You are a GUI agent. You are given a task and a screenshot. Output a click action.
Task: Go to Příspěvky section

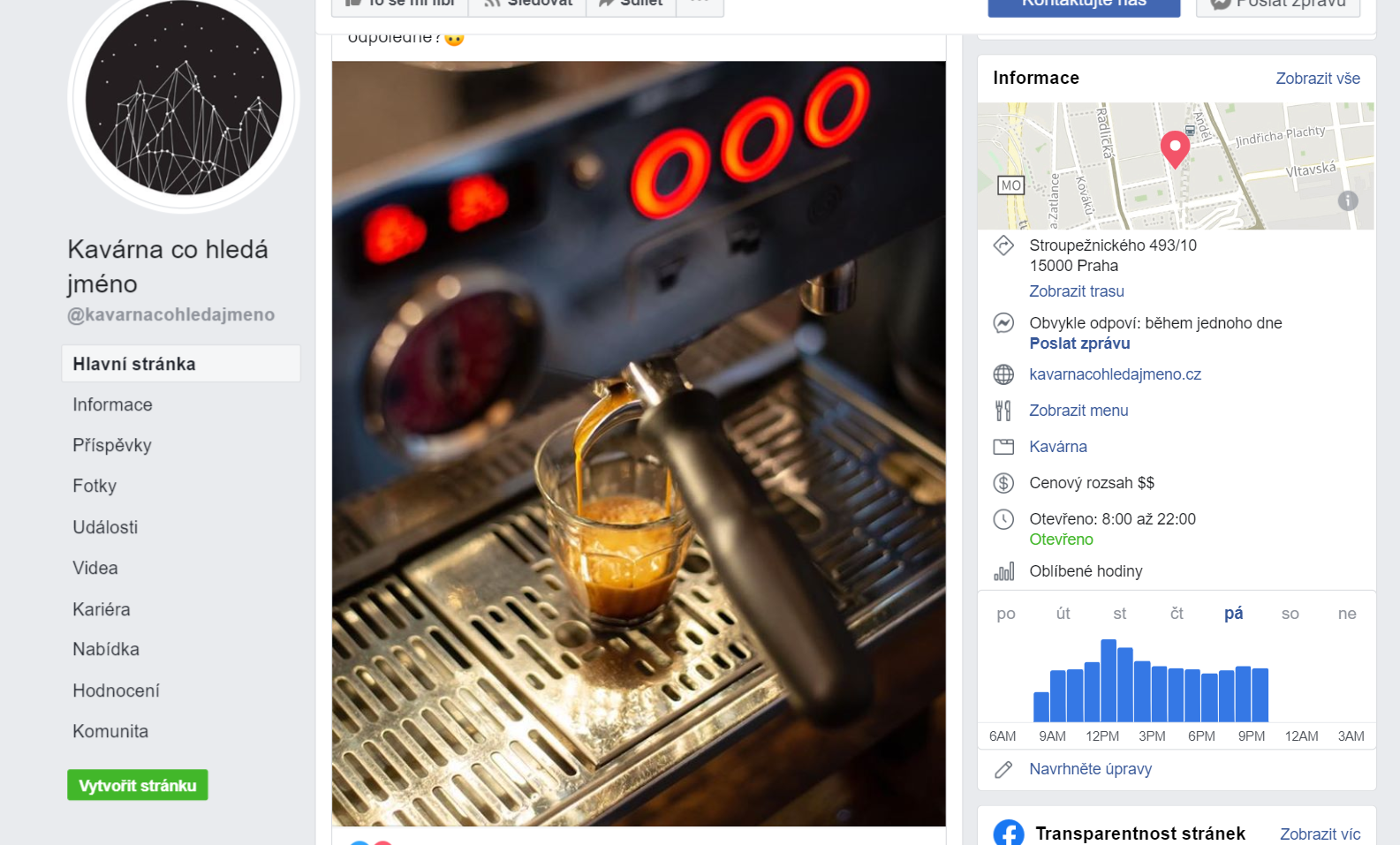coord(112,445)
